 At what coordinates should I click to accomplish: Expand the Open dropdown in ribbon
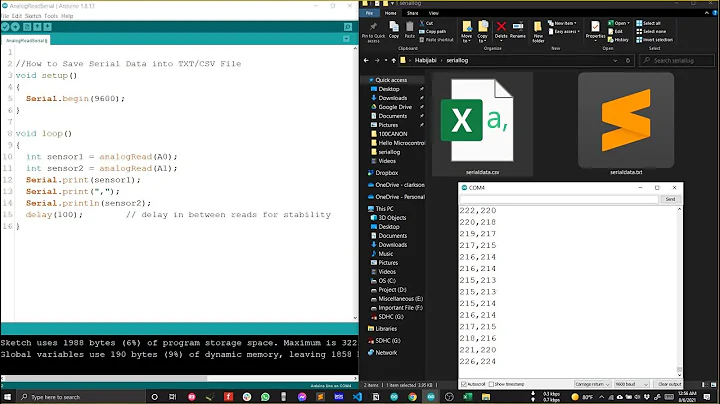619,23
